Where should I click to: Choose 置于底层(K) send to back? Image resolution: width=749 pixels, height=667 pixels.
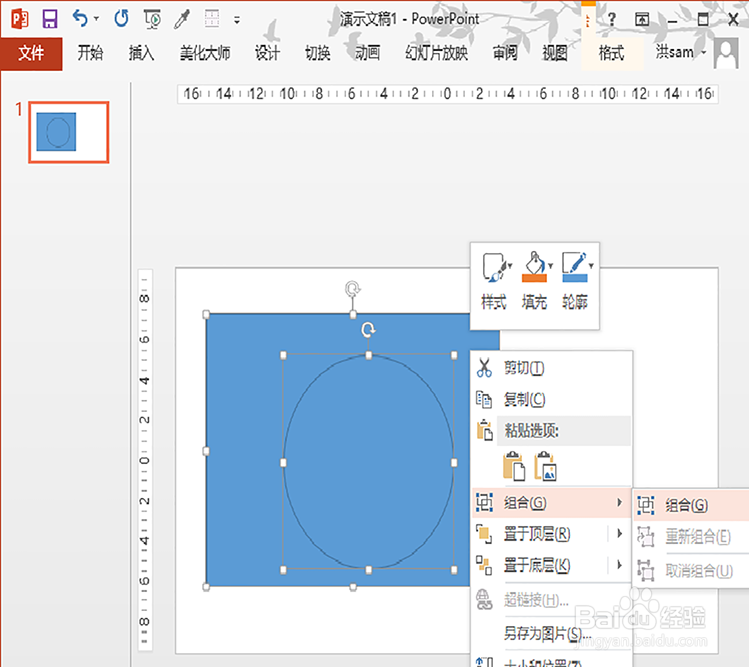click(540, 566)
